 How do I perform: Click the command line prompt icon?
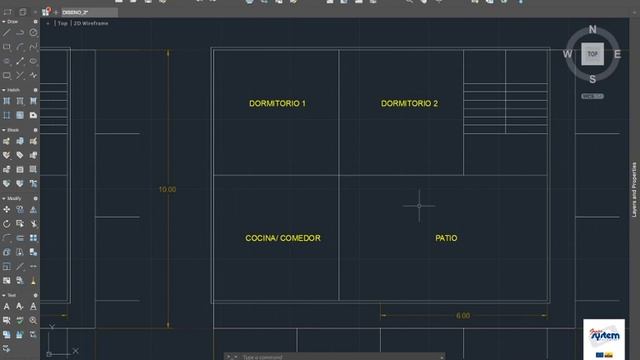pyautogui.click(x=229, y=357)
